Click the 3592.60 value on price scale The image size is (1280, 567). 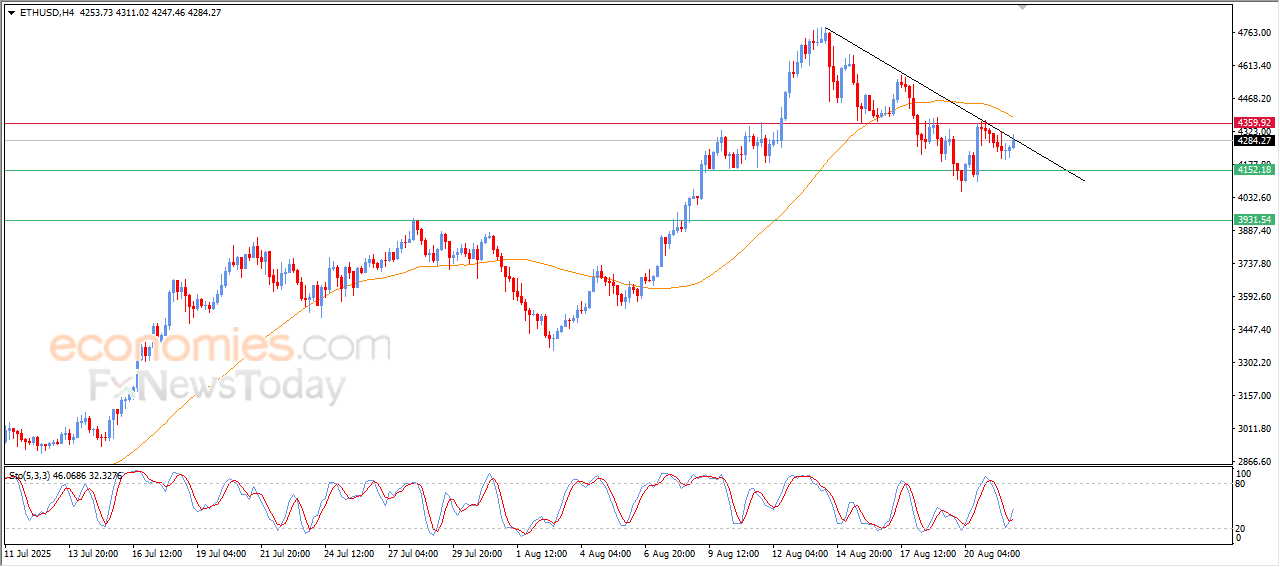[1253, 297]
